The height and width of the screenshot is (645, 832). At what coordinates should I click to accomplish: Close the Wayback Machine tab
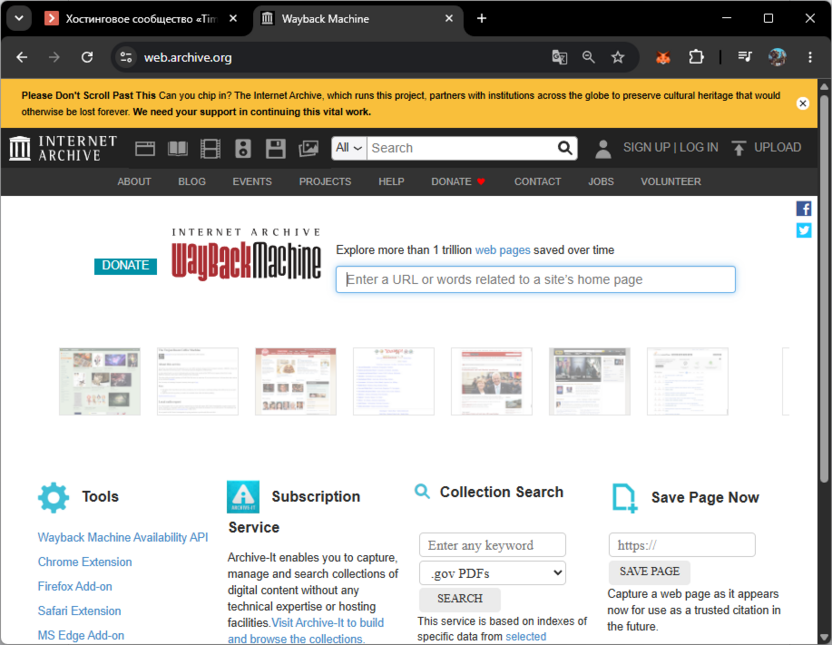(x=449, y=19)
